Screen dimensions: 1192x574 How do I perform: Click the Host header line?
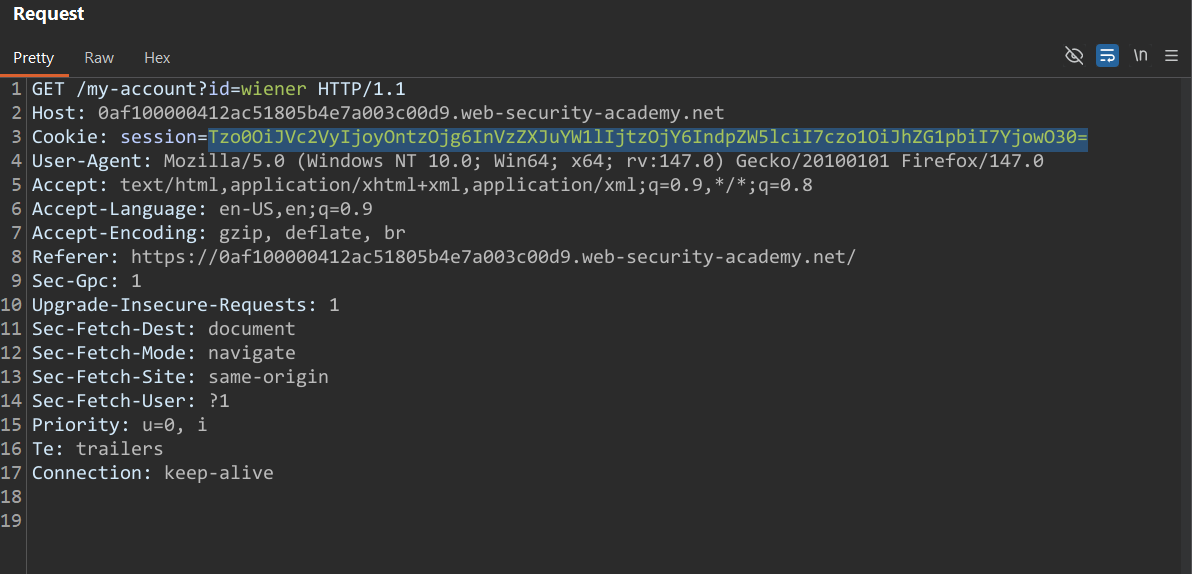coord(378,113)
